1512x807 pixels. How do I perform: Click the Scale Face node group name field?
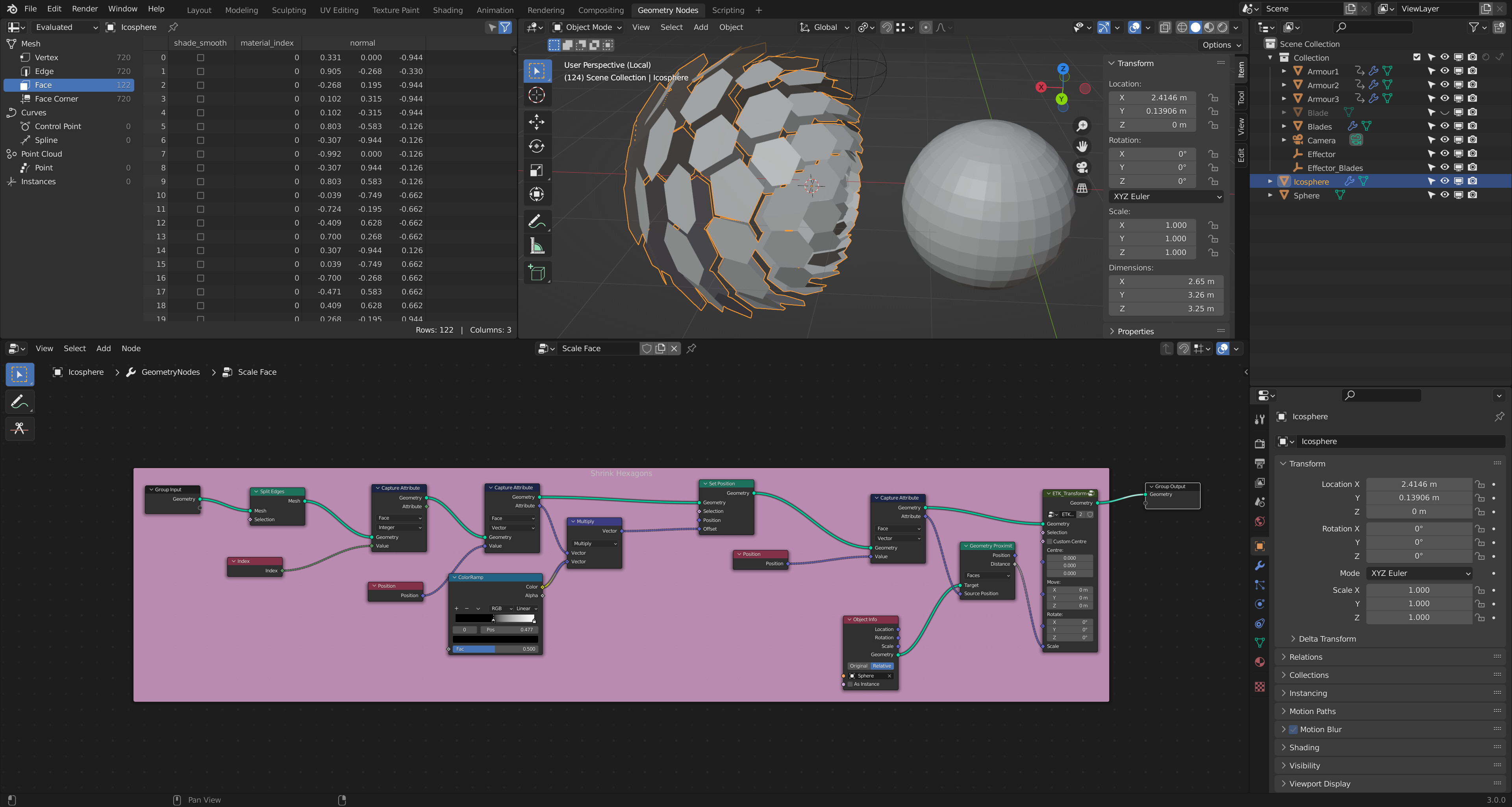tap(598, 348)
